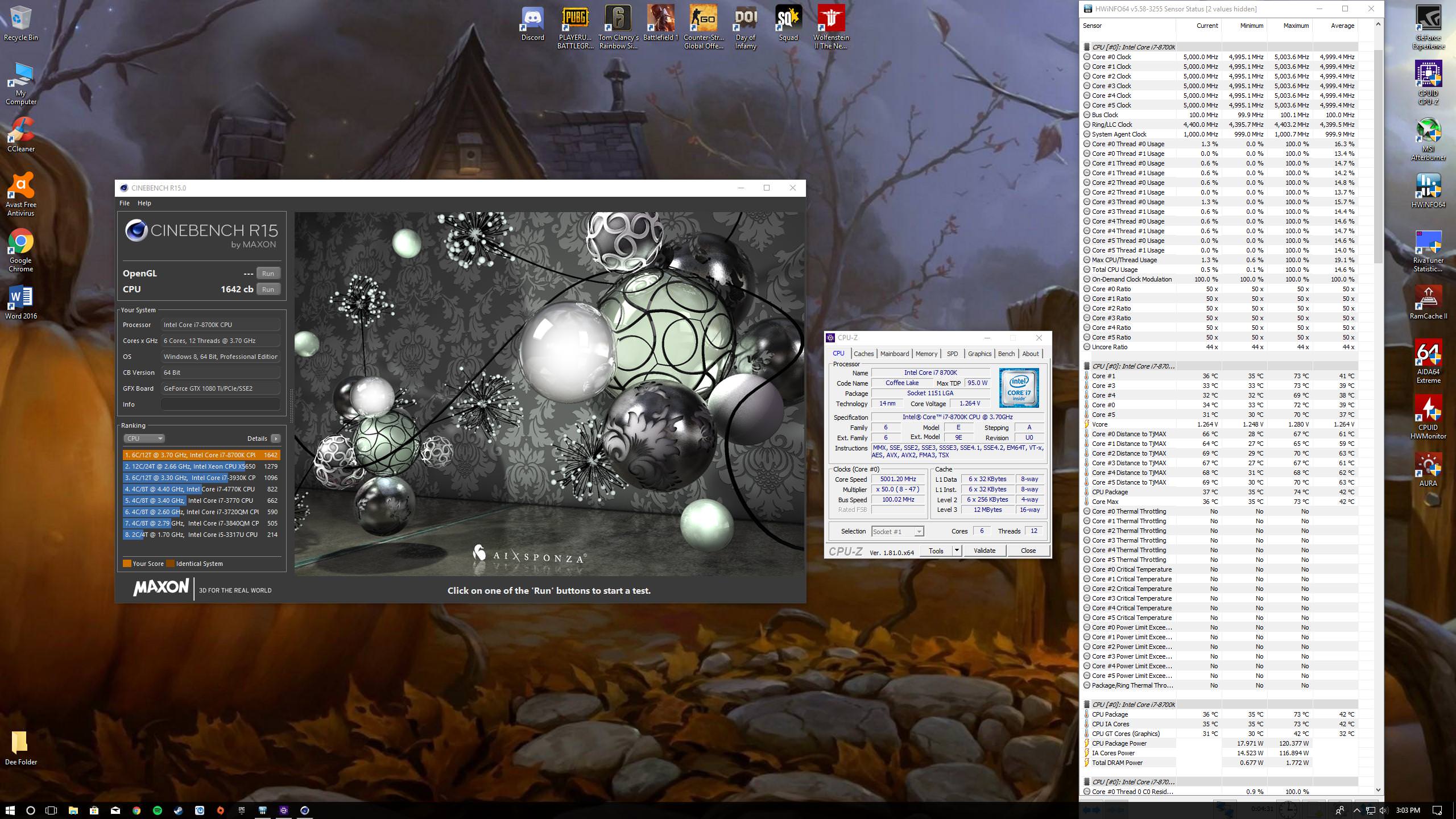Click the Maximum column header in HWiNFO64
This screenshot has width=1456, height=819.
tap(1296, 26)
